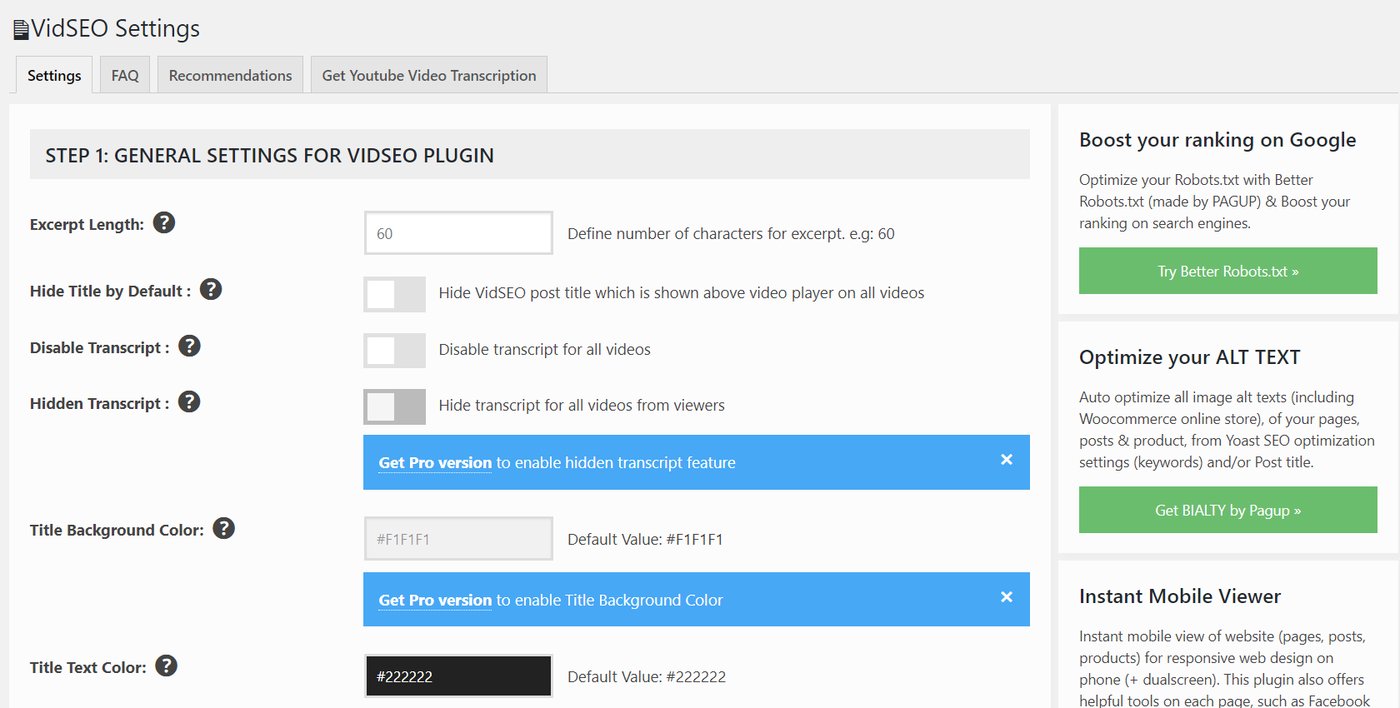Click the Title Text Color help icon
The height and width of the screenshot is (708, 1400).
[x=166, y=664]
